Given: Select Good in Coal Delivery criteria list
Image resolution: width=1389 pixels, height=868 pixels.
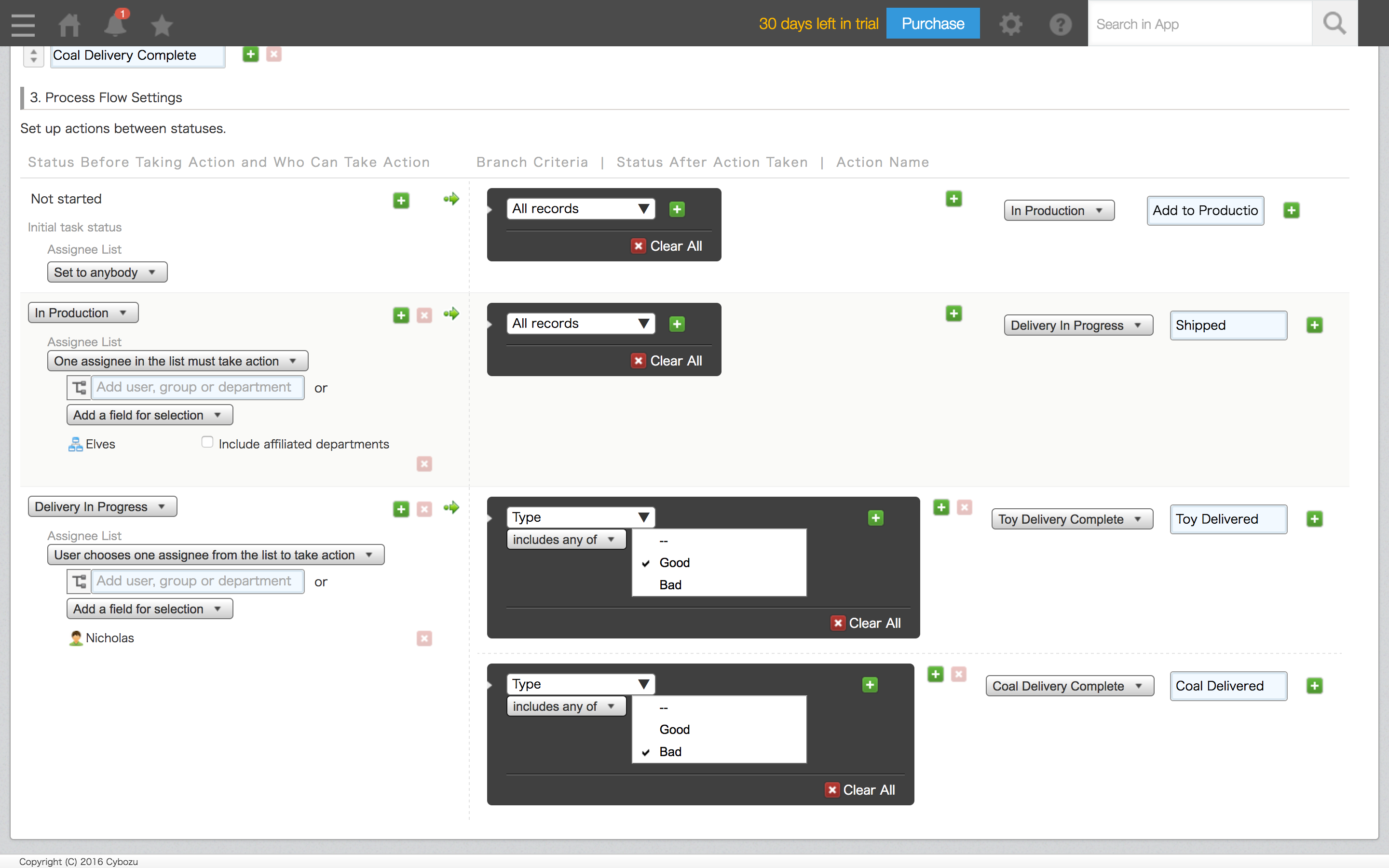Looking at the screenshot, I should pos(719,729).
